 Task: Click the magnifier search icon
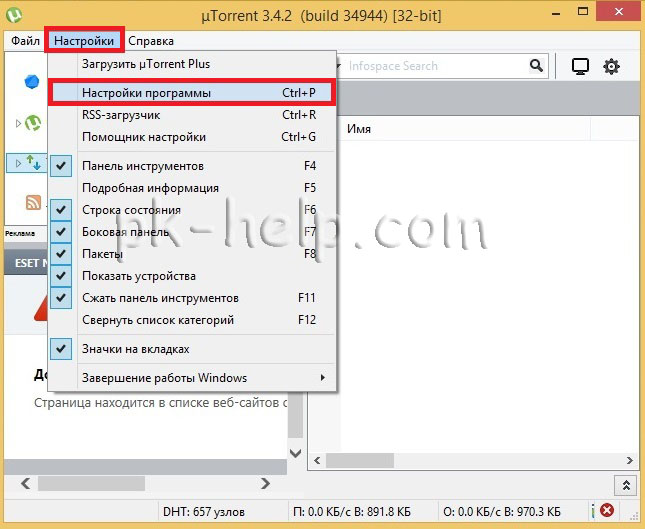(x=536, y=65)
